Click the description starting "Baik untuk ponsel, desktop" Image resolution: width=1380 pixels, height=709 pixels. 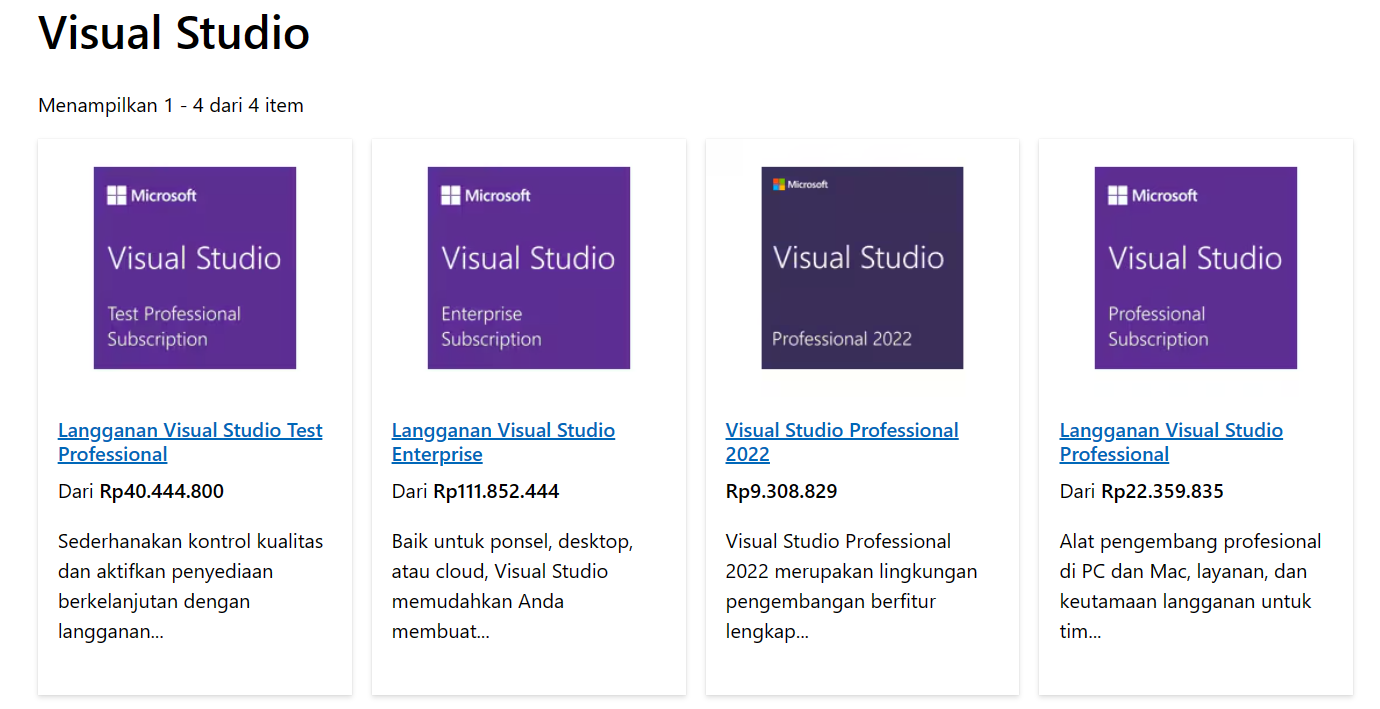coord(512,586)
